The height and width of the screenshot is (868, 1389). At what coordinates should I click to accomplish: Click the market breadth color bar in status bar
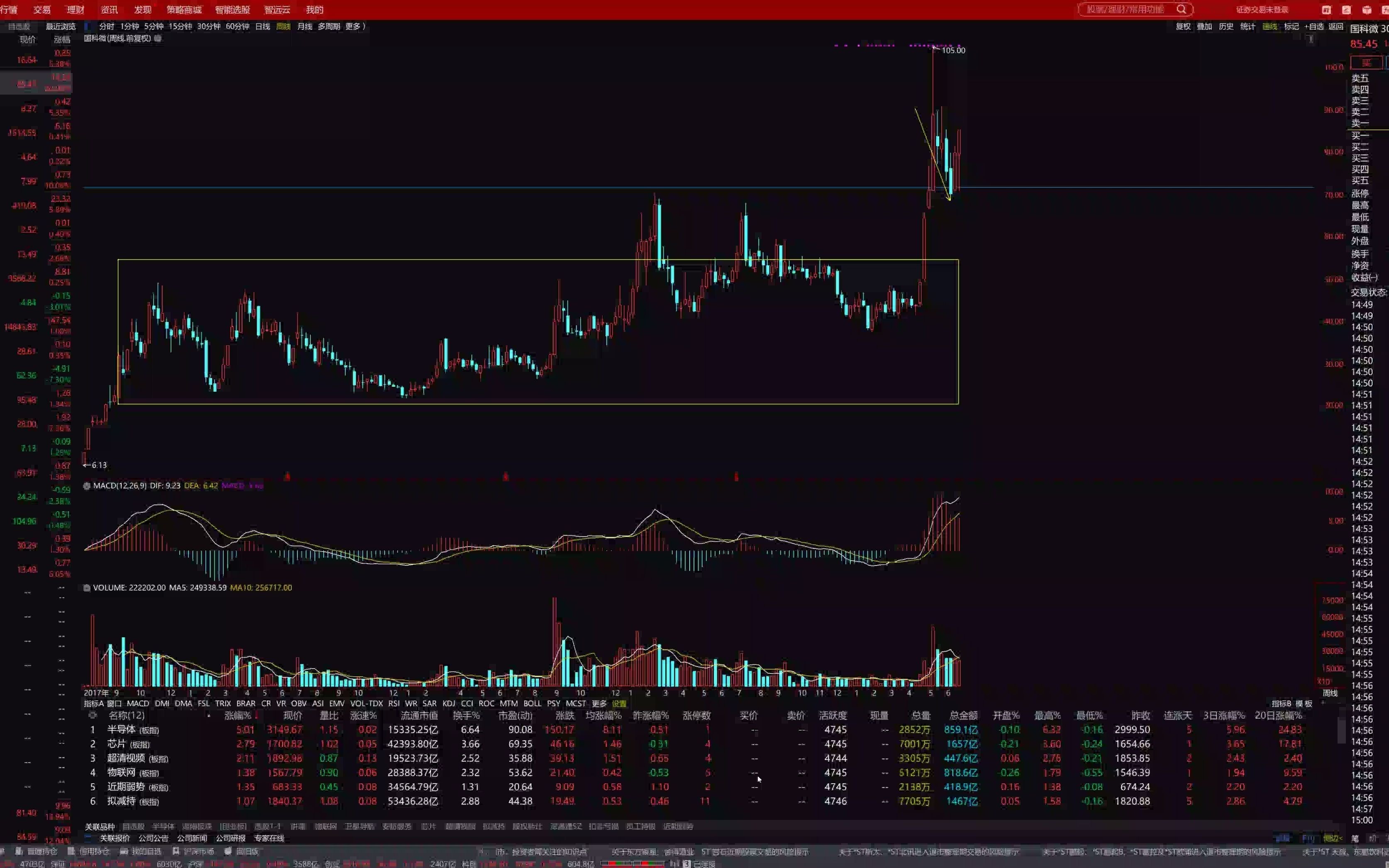click(x=632, y=863)
